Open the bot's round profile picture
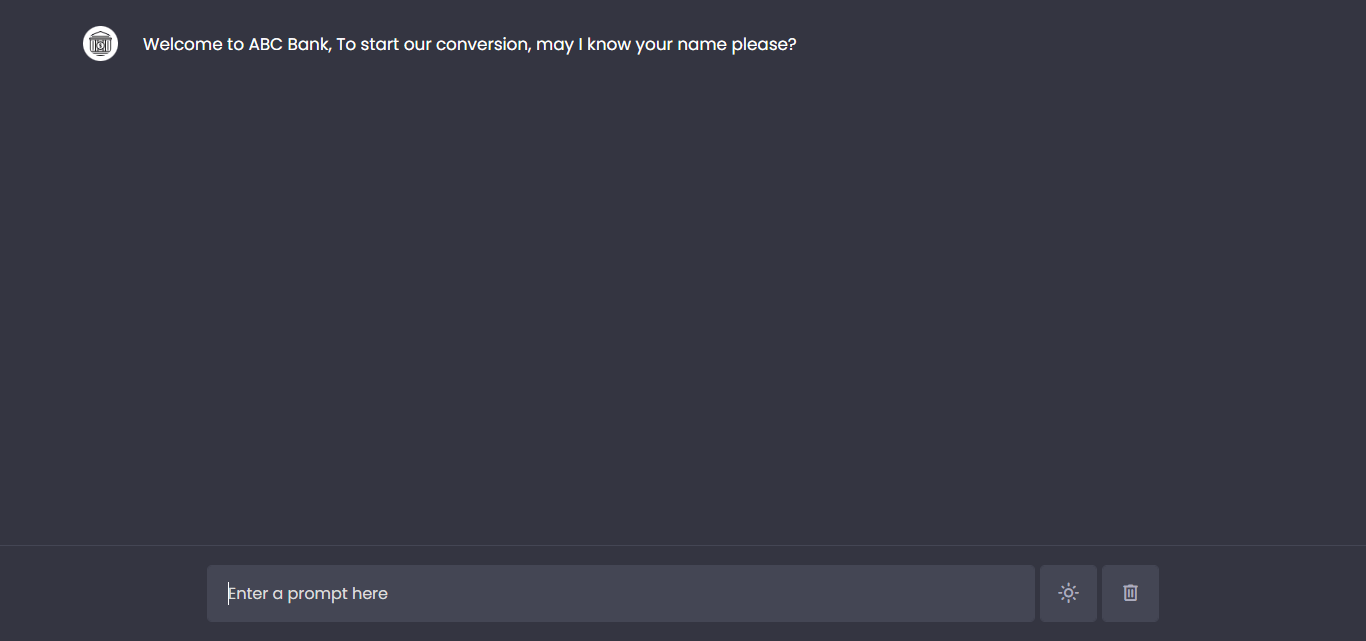This screenshot has width=1366, height=641. tap(100, 44)
